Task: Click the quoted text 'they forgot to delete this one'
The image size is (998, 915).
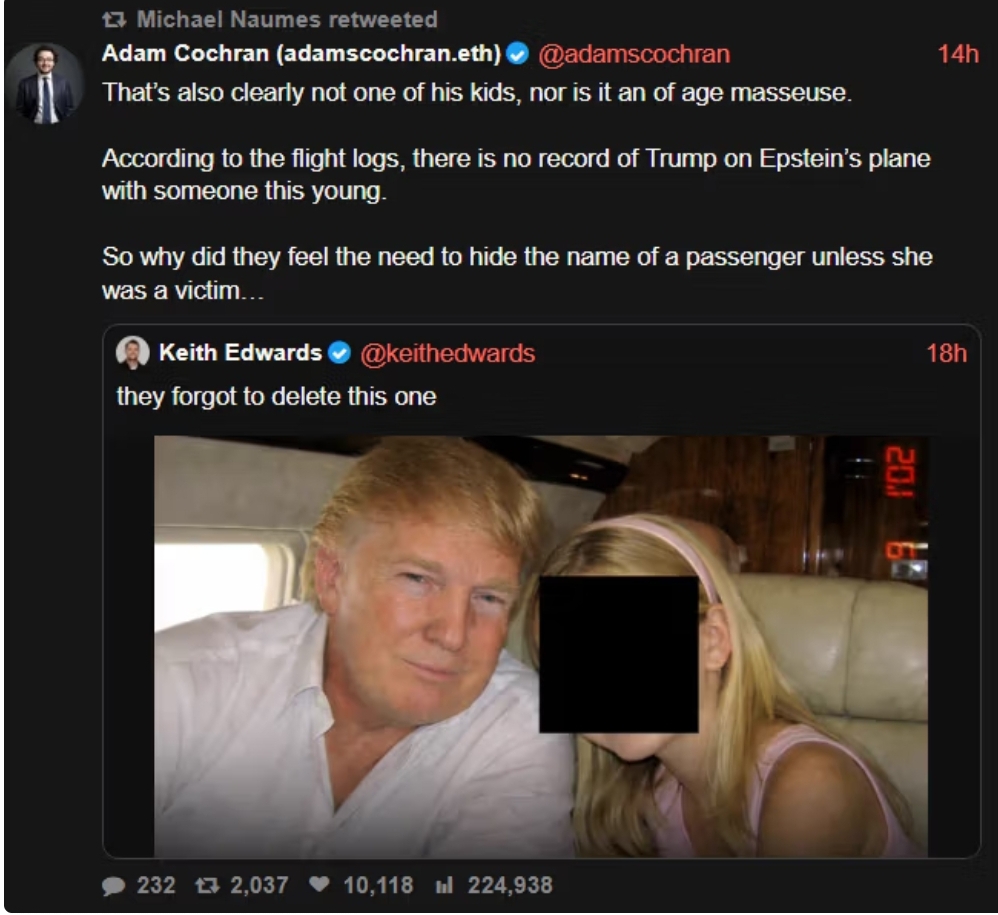Action: [276, 396]
